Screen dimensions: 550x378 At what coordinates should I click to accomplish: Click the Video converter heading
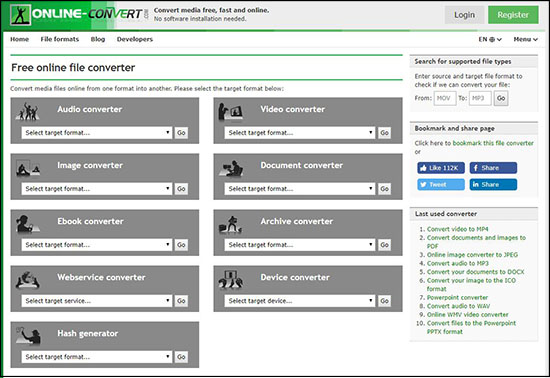tap(293, 109)
